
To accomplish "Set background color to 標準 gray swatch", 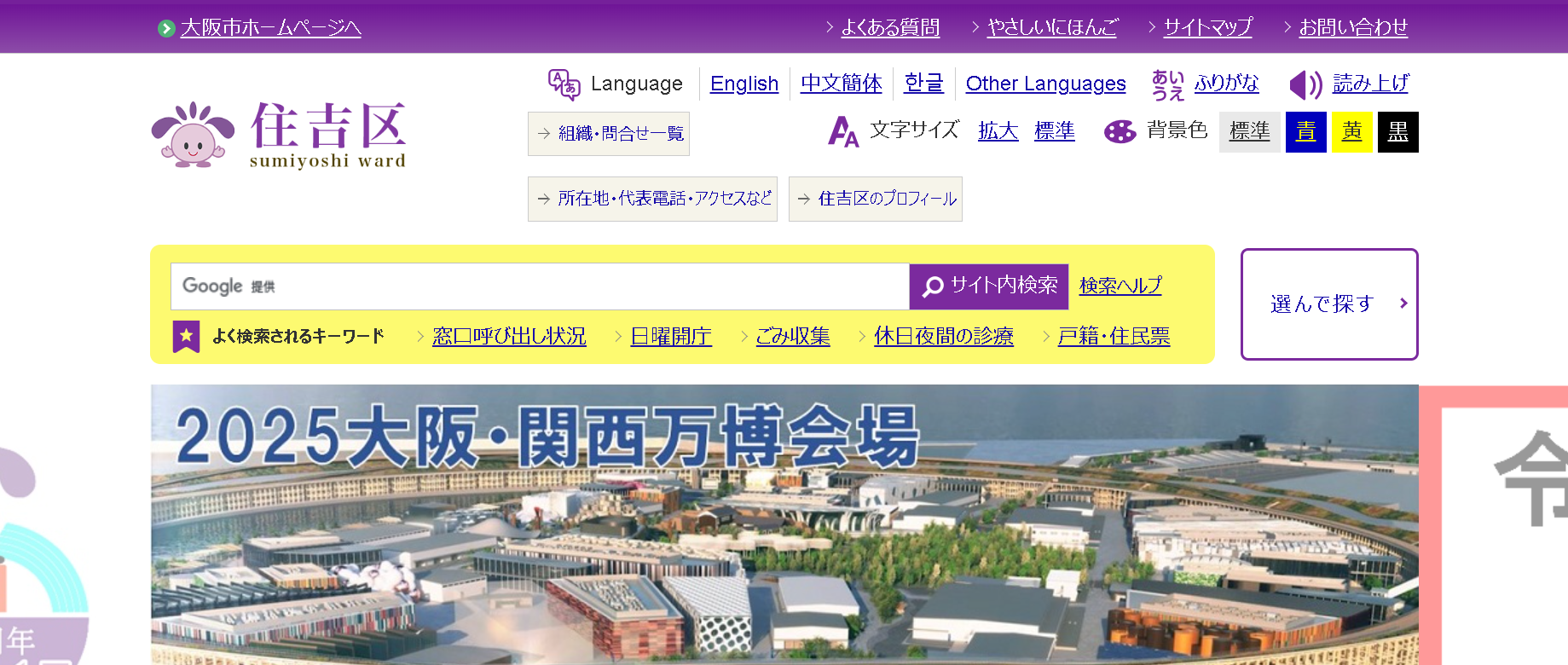I will [x=1250, y=132].
